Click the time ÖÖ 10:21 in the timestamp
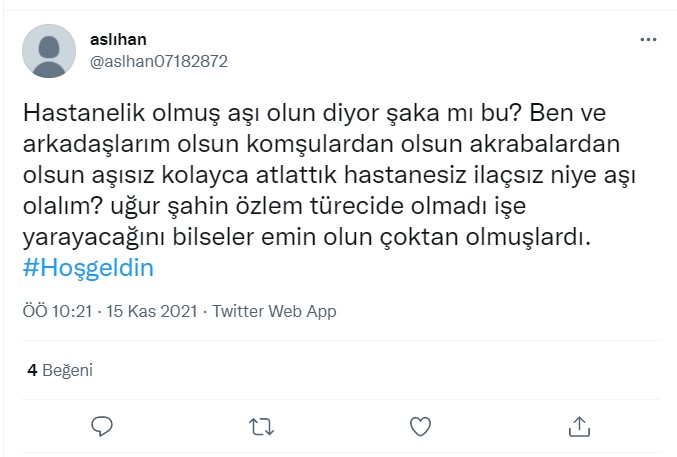677x457 pixels. tap(57, 312)
